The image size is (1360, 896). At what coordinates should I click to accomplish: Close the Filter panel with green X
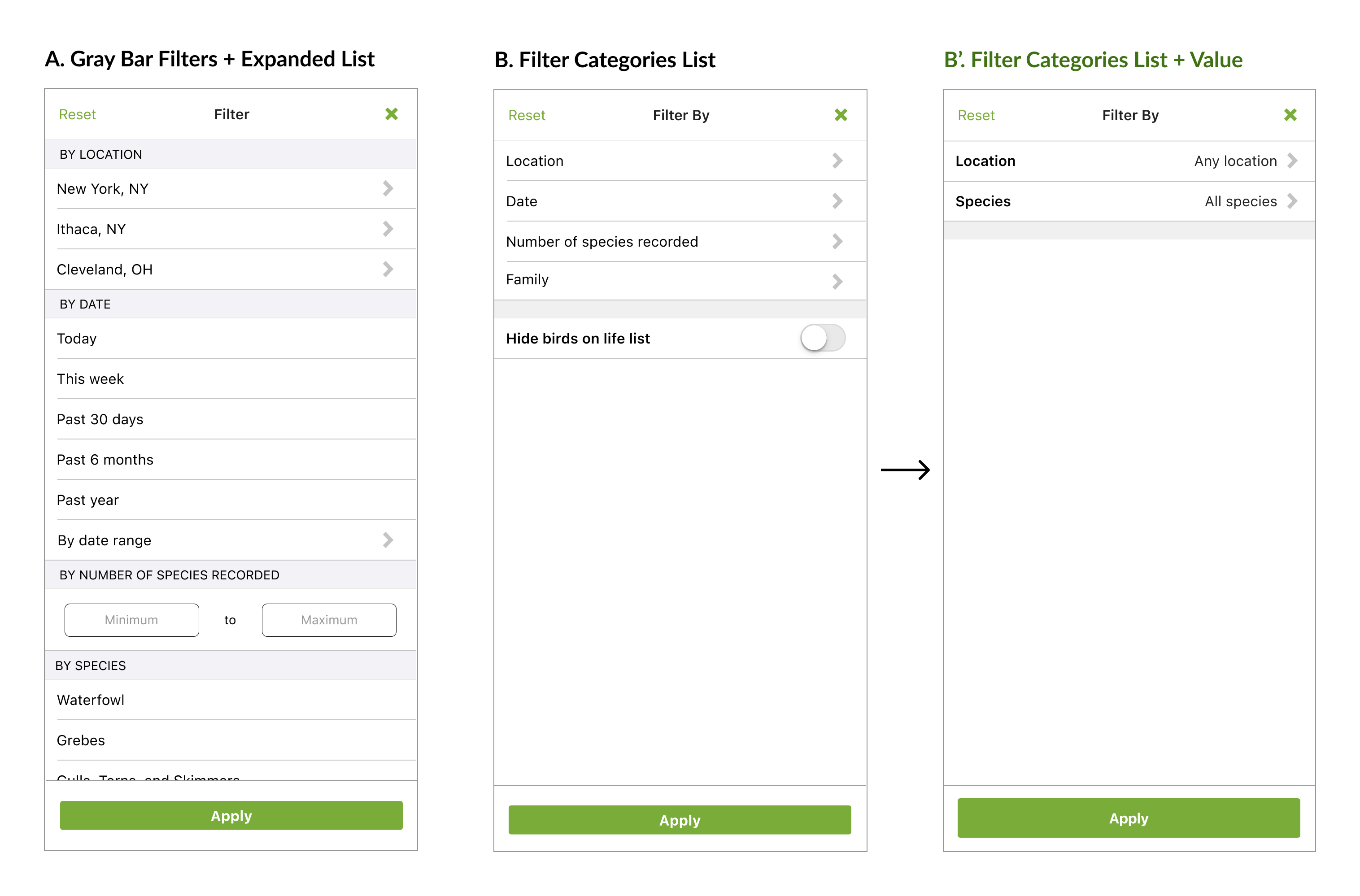pyautogui.click(x=392, y=114)
